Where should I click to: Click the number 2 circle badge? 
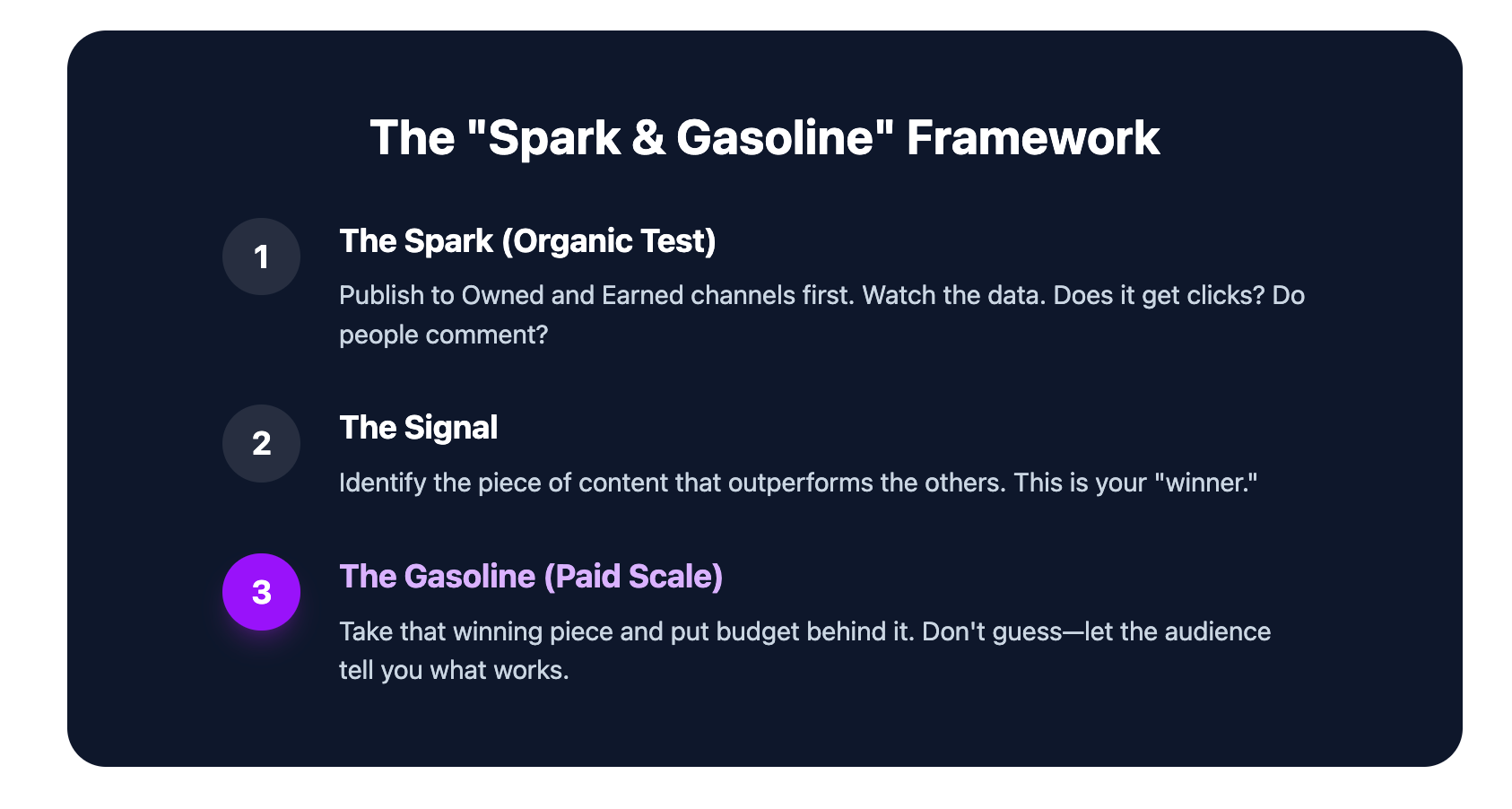click(x=261, y=443)
